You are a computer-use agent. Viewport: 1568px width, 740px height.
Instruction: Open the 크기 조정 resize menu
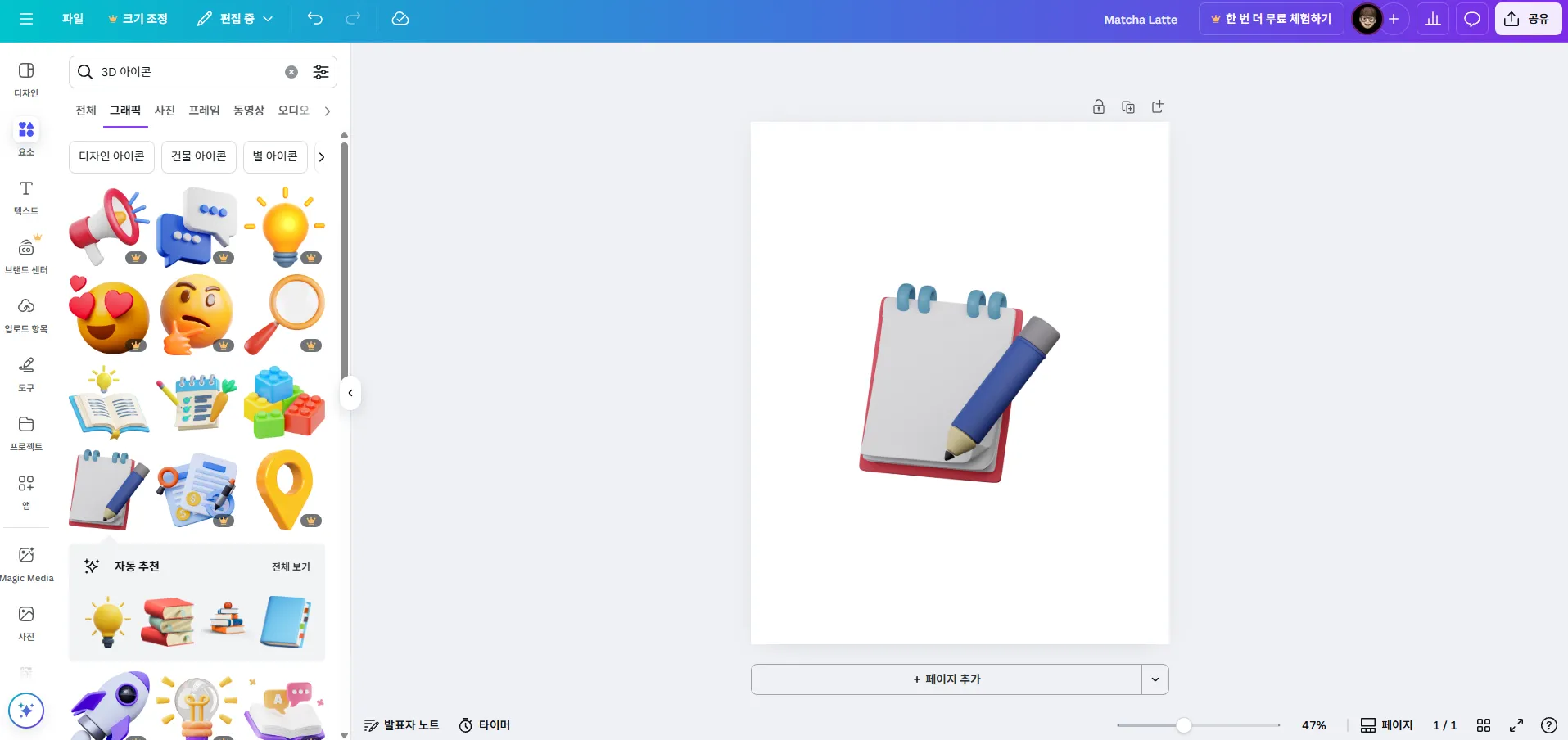pyautogui.click(x=138, y=19)
